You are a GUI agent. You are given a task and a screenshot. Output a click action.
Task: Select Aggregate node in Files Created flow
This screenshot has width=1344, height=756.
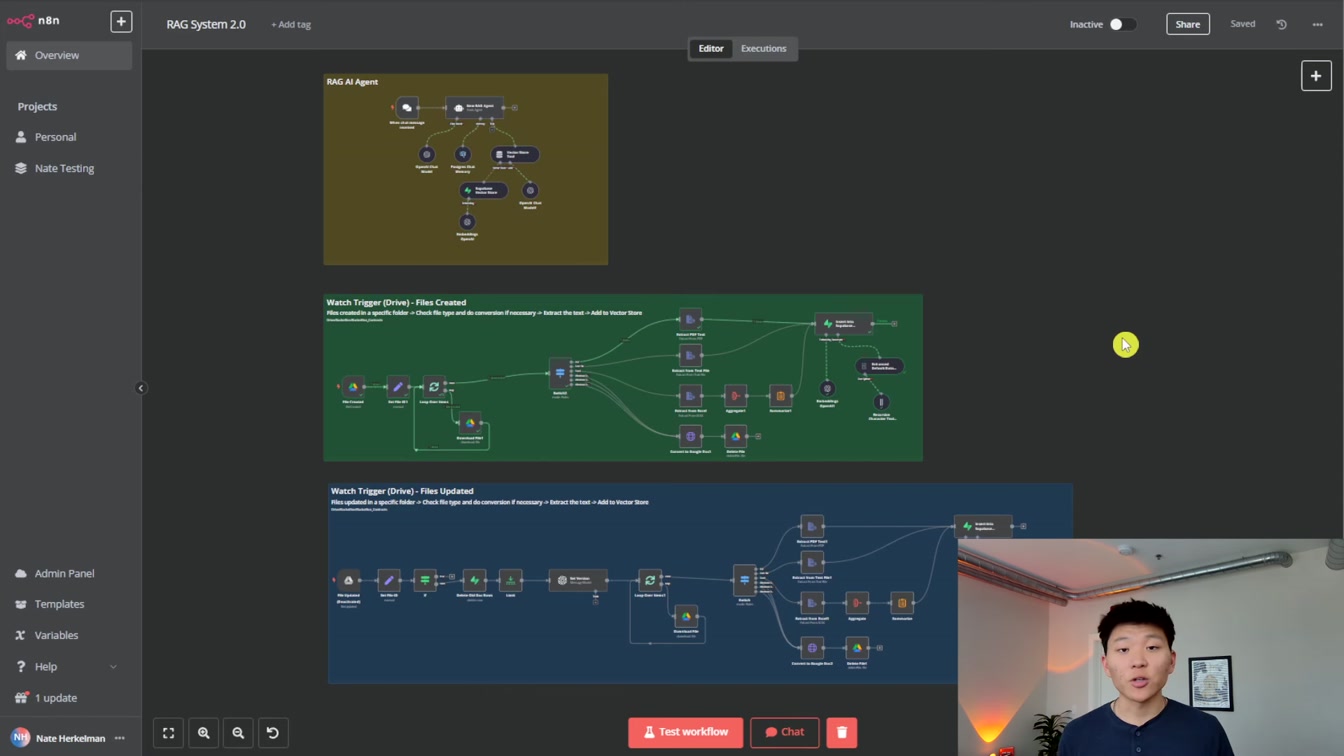tap(735, 396)
